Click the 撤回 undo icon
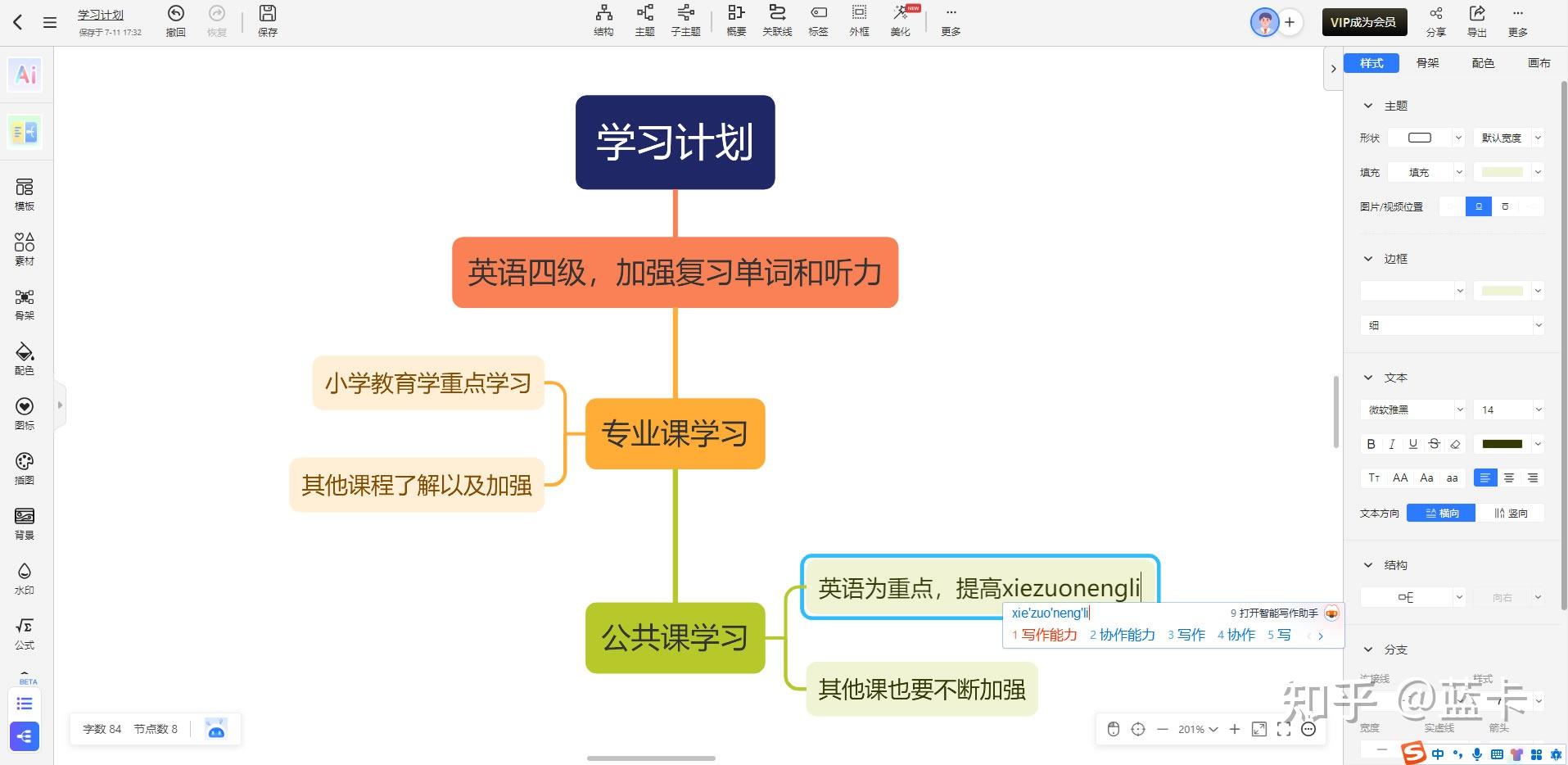This screenshot has height=765, width=1568. coord(174,20)
